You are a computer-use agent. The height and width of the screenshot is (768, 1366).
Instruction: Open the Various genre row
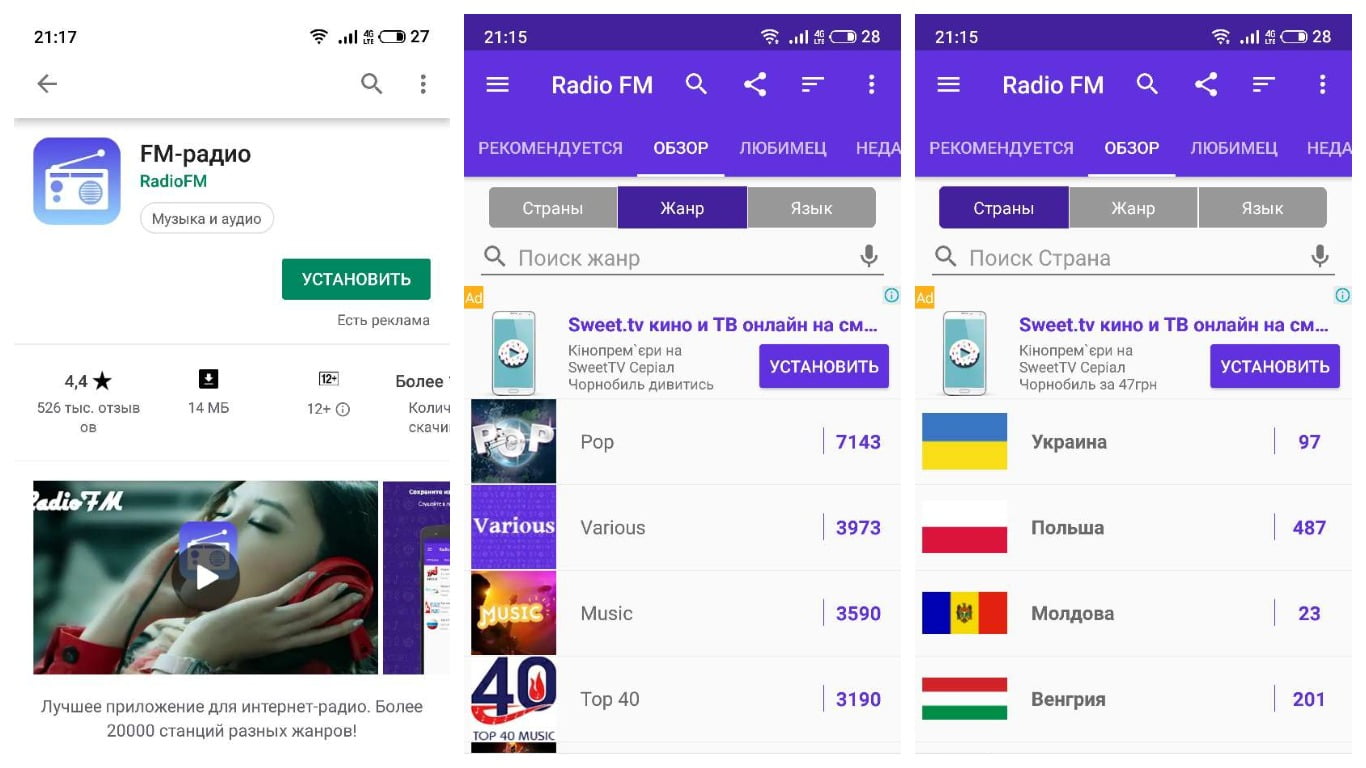pos(683,528)
